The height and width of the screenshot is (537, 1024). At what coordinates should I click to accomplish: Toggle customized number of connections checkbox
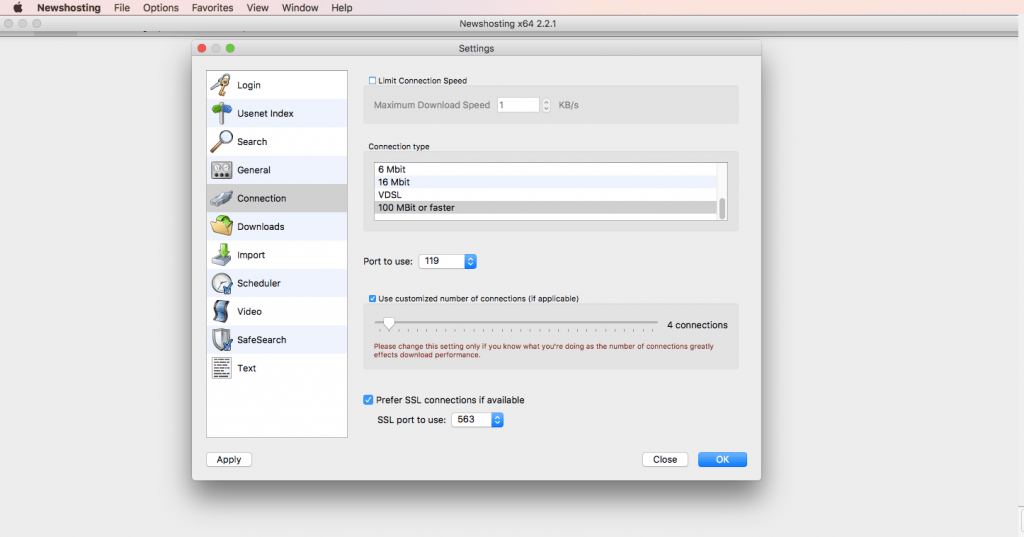[x=372, y=299]
